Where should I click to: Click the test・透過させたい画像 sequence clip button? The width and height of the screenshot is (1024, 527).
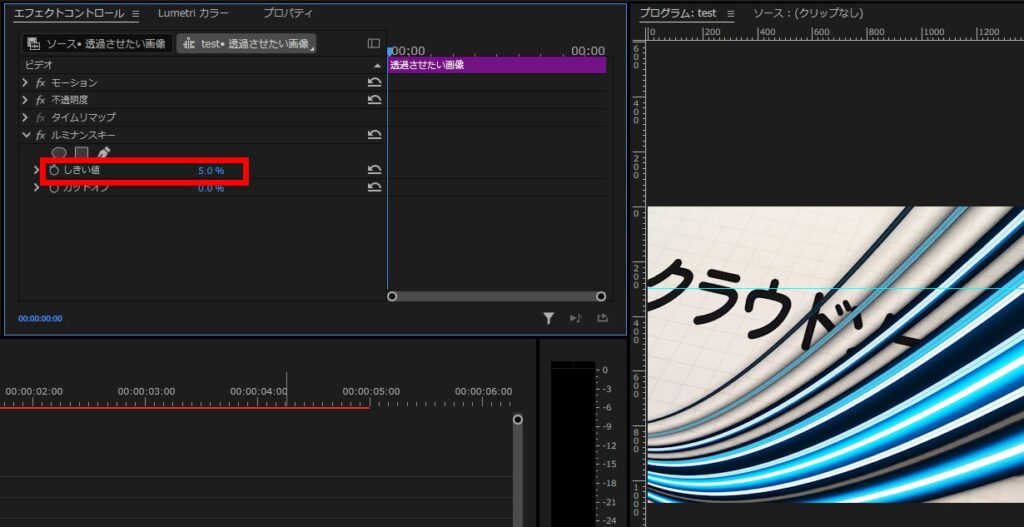click(x=246, y=44)
